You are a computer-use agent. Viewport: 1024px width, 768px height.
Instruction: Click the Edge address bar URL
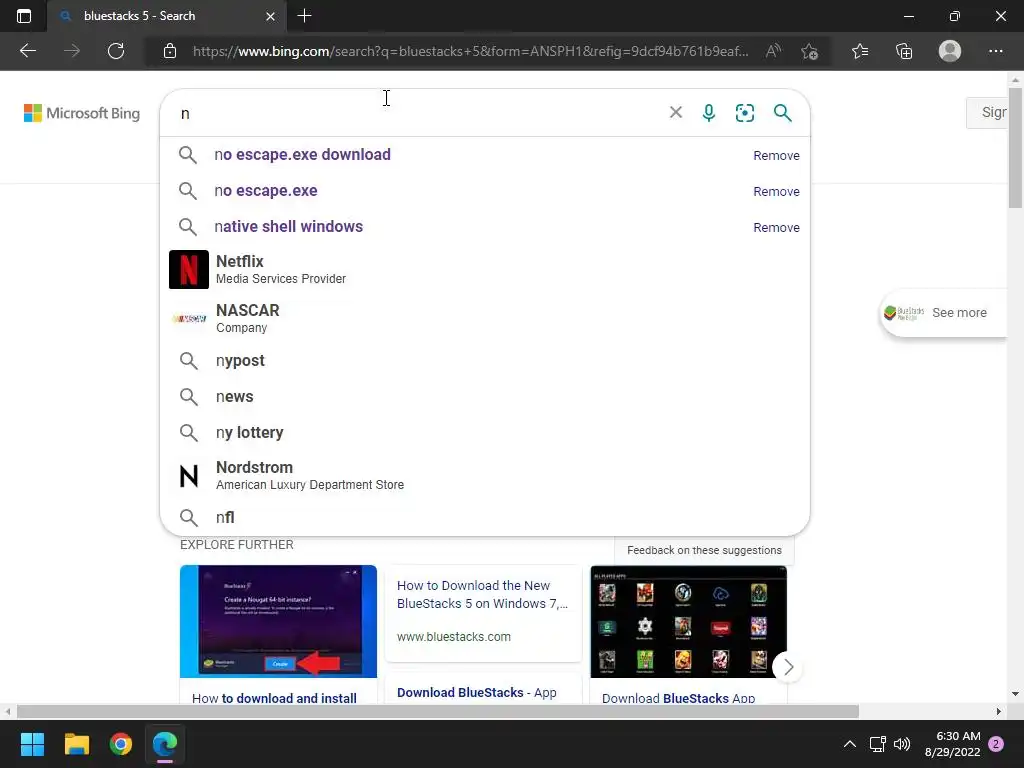[x=470, y=51]
